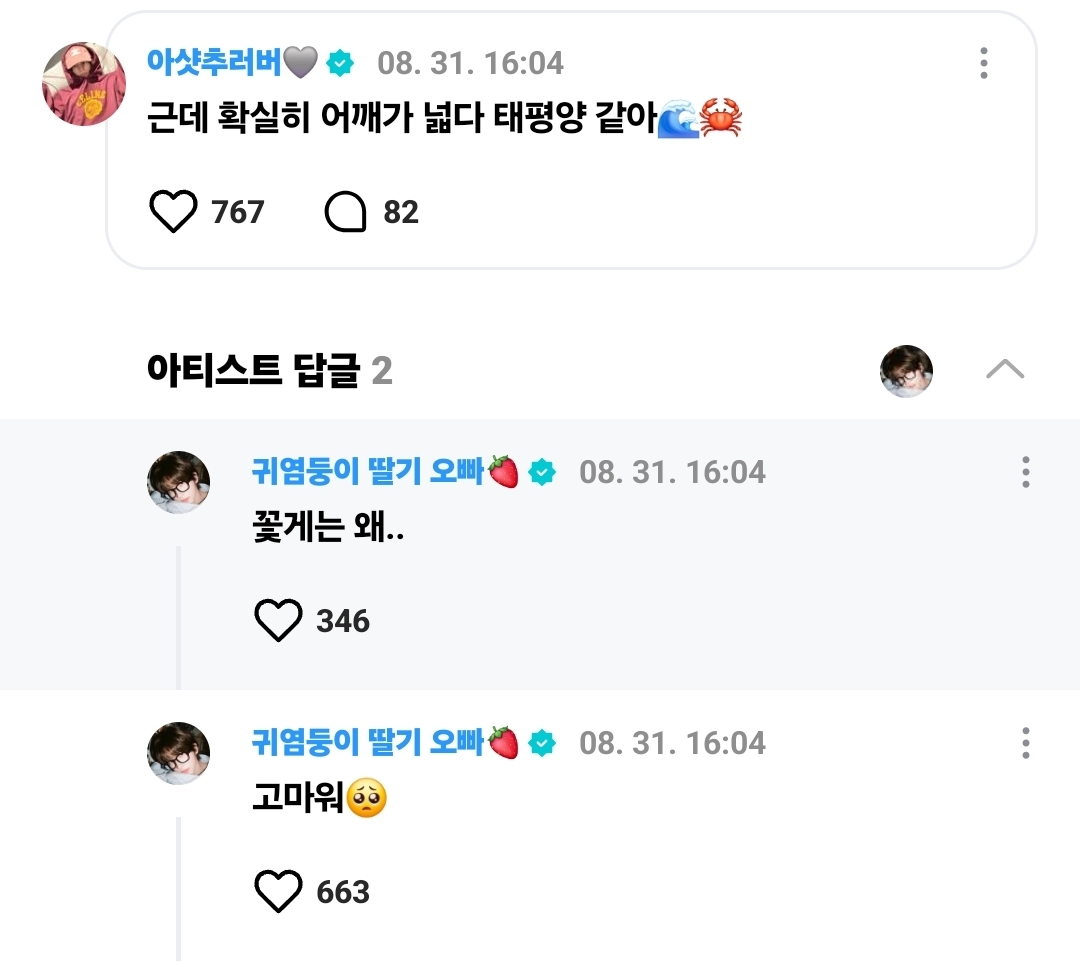Open 아샷추러버 profile picture
Viewport: 1080px width, 966px height.
pyautogui.click(x=84, y=84)
